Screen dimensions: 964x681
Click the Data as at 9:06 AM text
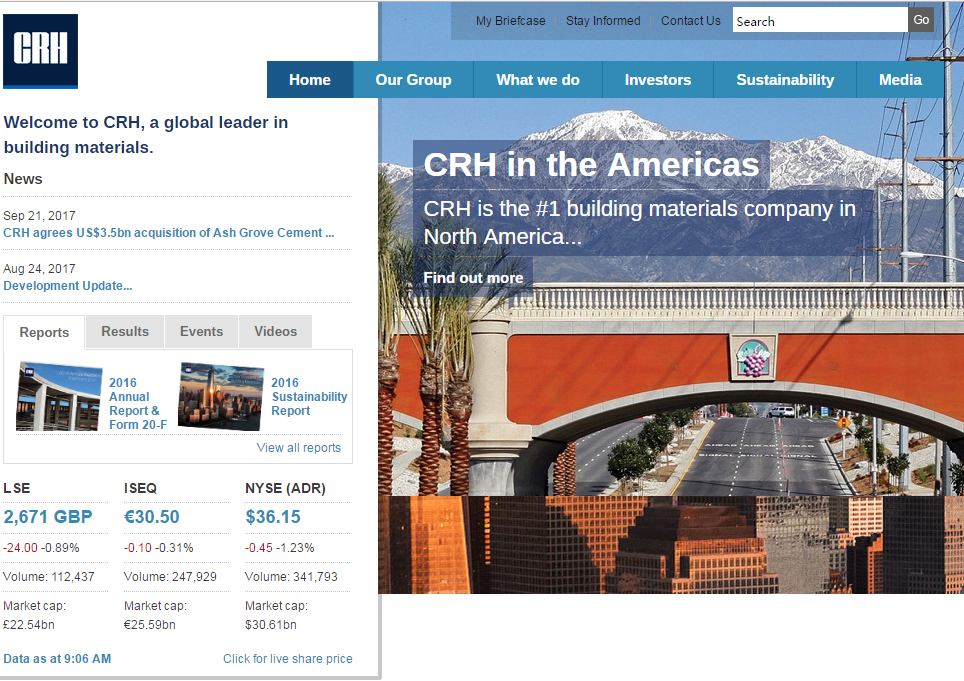click(57, 659)
